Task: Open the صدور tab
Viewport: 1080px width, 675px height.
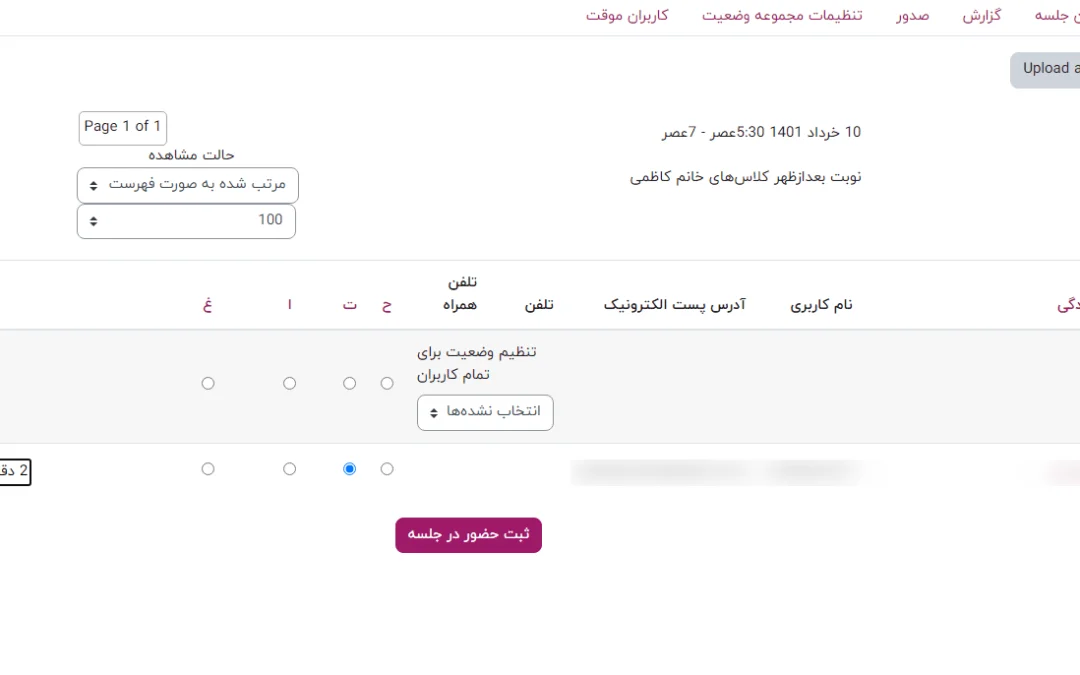Action: tap(912, 16)
